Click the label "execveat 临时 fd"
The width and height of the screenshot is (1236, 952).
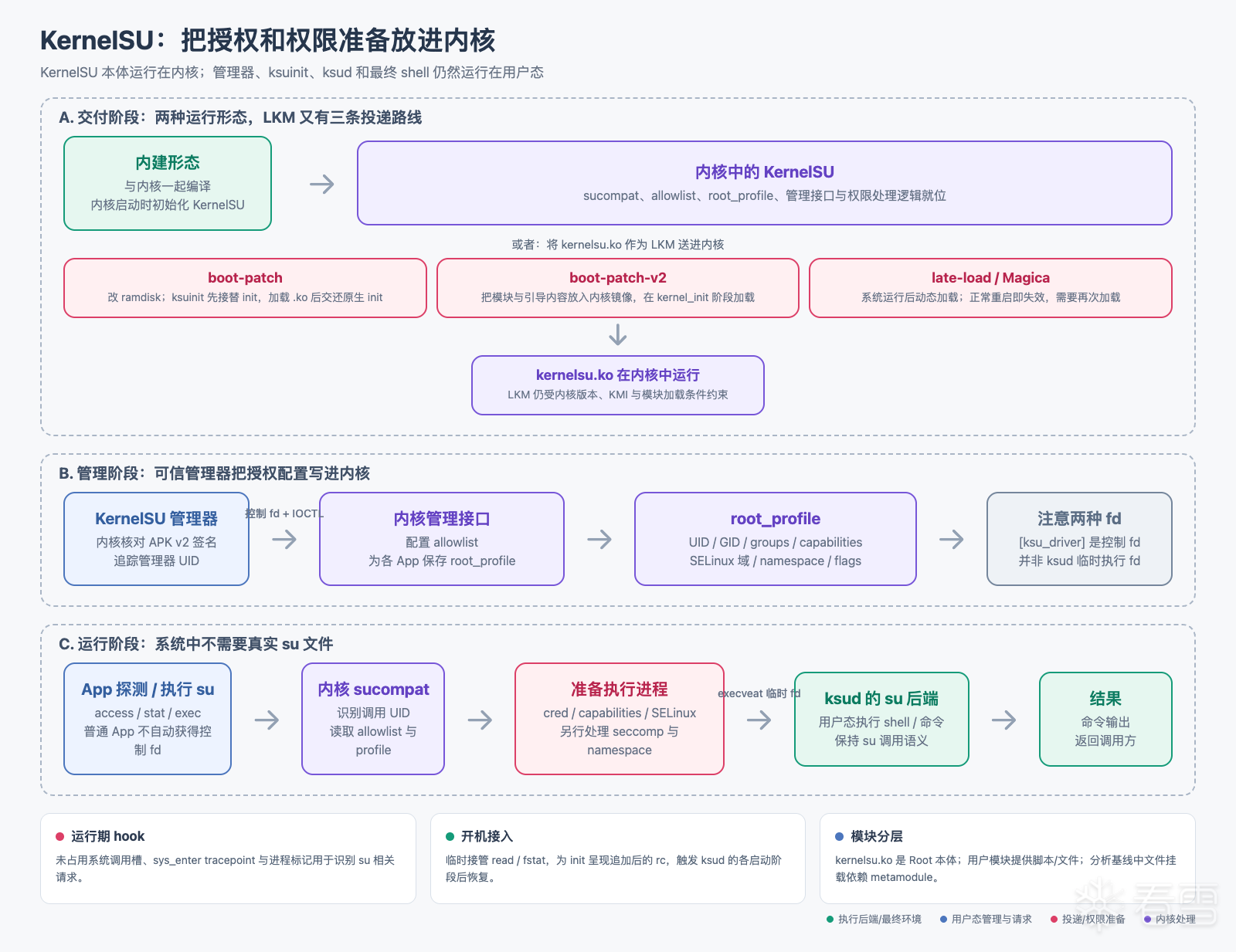tap(759, 693)
